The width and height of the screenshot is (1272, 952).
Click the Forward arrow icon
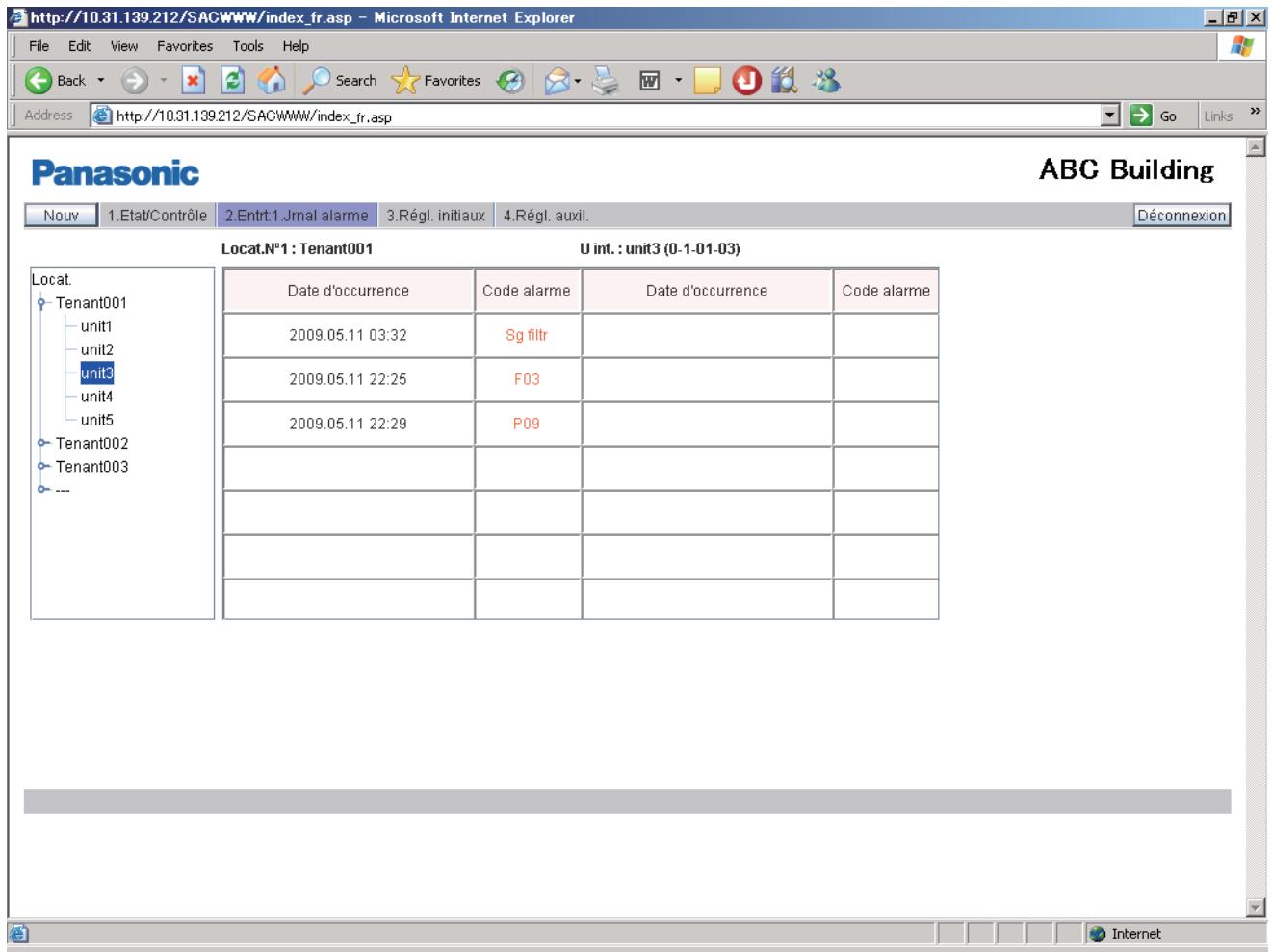click(134, 81)
